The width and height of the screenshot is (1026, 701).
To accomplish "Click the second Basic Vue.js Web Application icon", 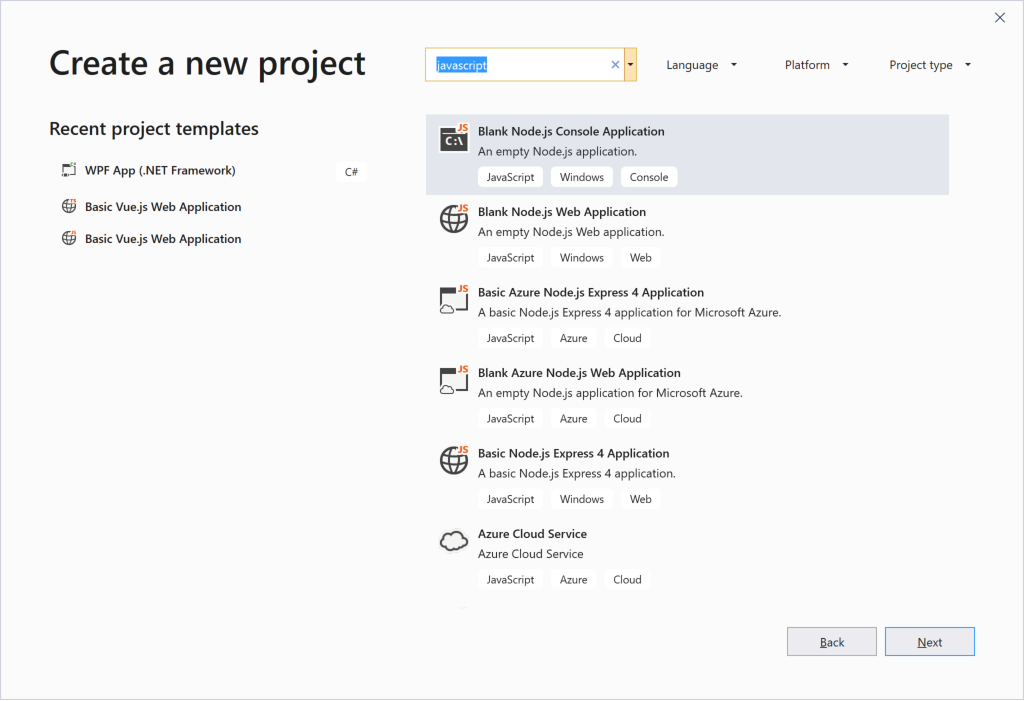I will pyautogui.click(x=69, y=238).
